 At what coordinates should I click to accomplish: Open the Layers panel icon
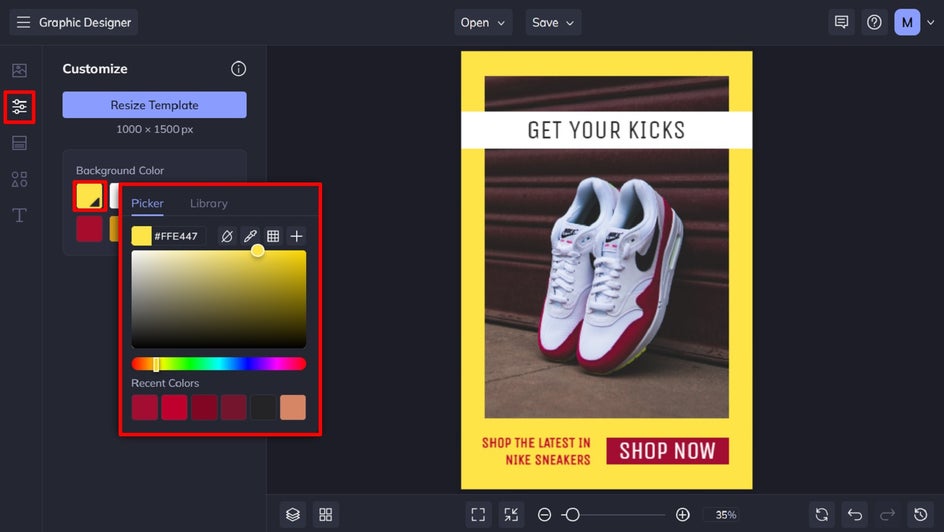[293, 515]
